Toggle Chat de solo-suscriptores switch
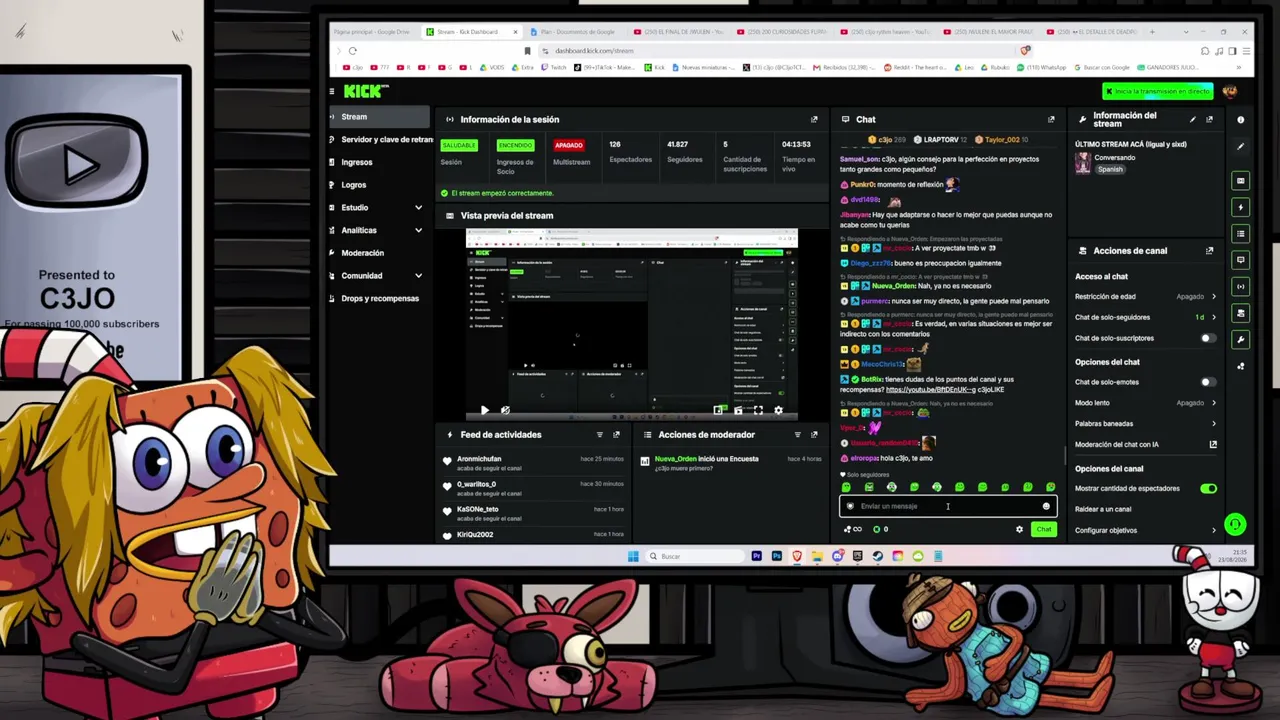The width and height of the screenshot is (1280, 720). 1208,339
